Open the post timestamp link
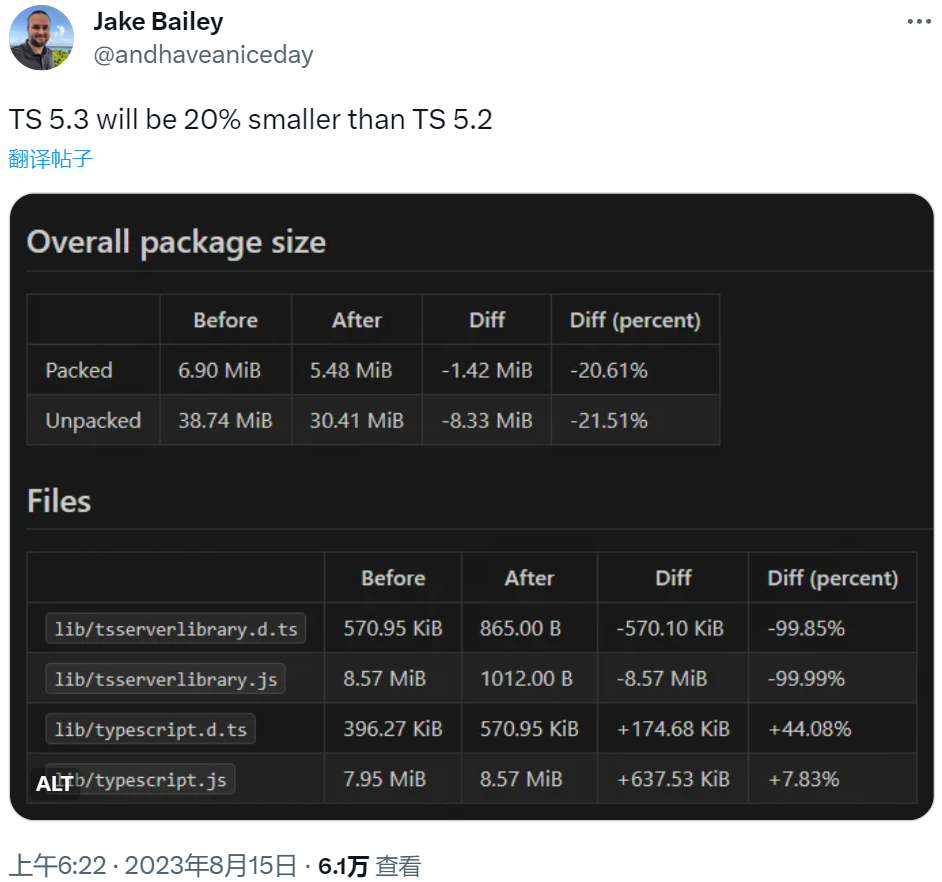Viewport: 942px width, 882px height. coord(153,865)
